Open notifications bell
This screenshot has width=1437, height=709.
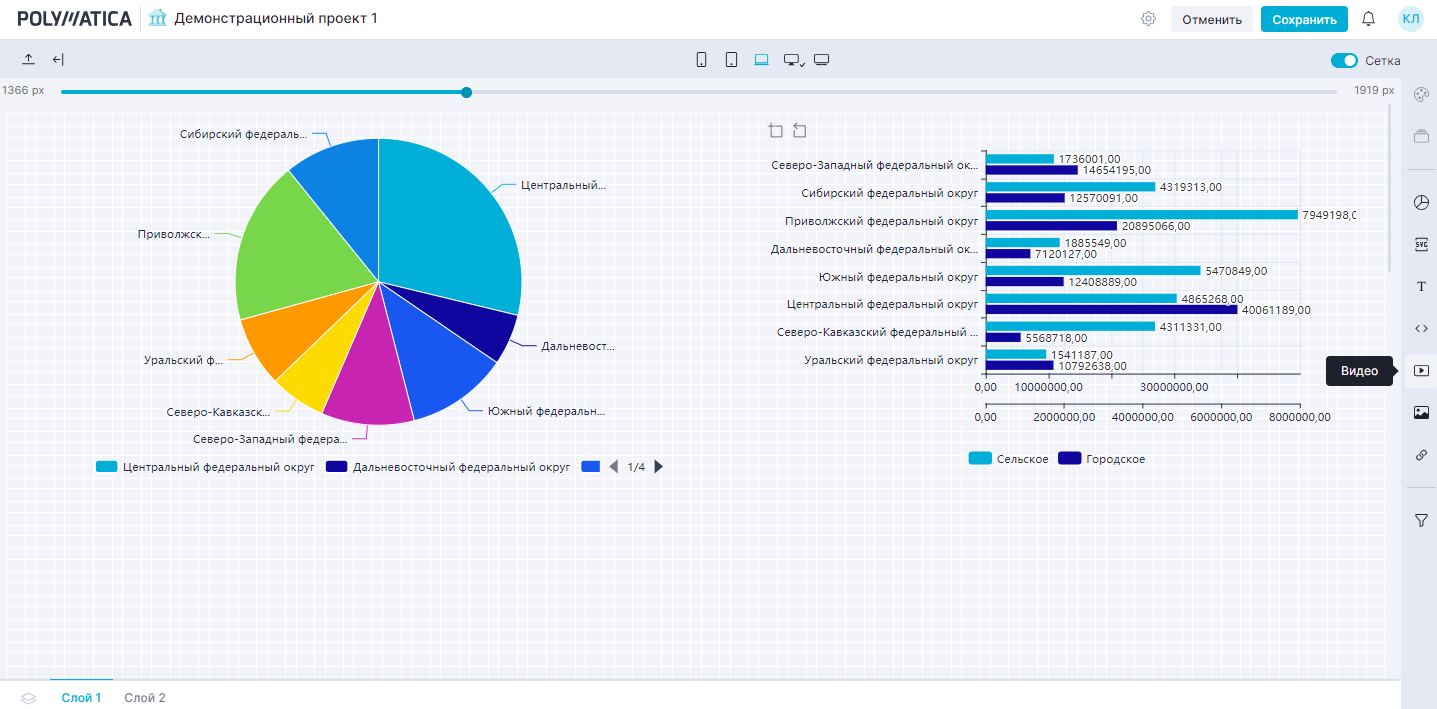pyautogui.click(x=1368, y=19)
